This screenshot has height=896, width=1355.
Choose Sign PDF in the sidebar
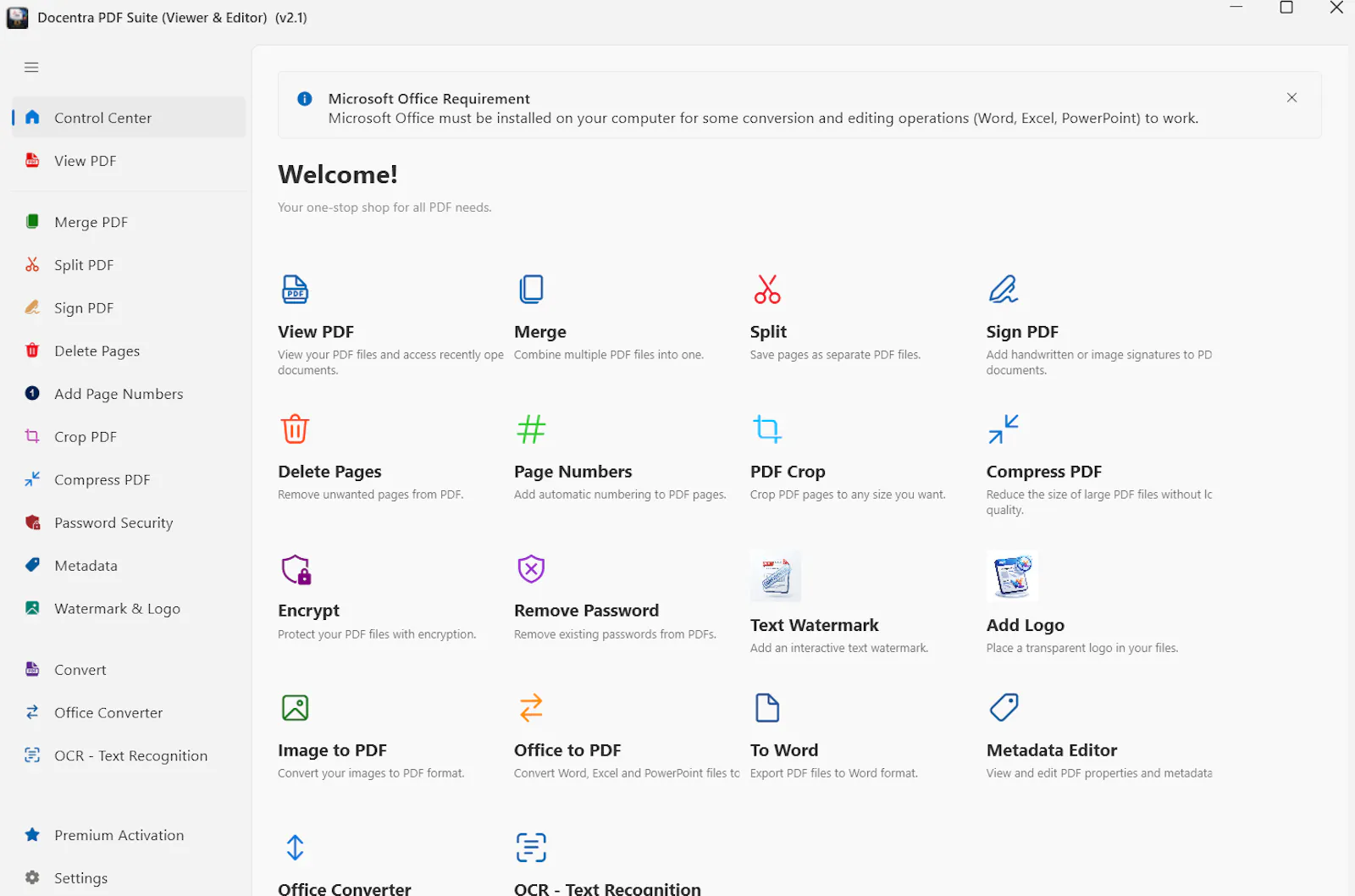[x=129, y=308]
